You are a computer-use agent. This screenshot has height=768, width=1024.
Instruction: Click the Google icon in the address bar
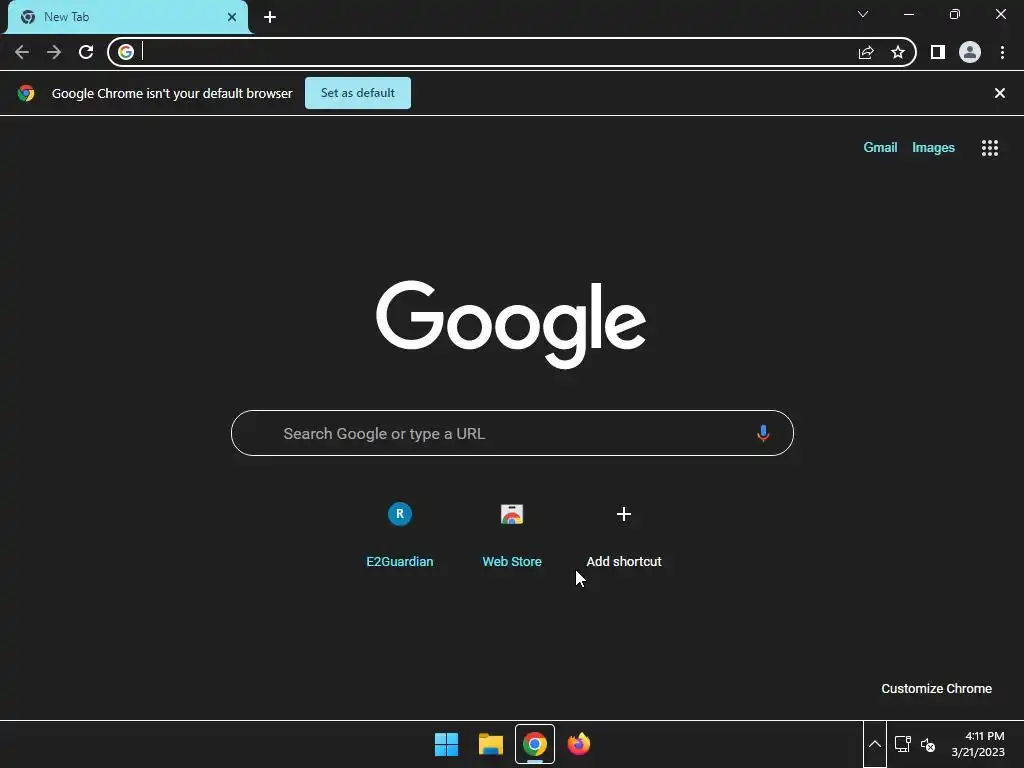pos(126,52)
